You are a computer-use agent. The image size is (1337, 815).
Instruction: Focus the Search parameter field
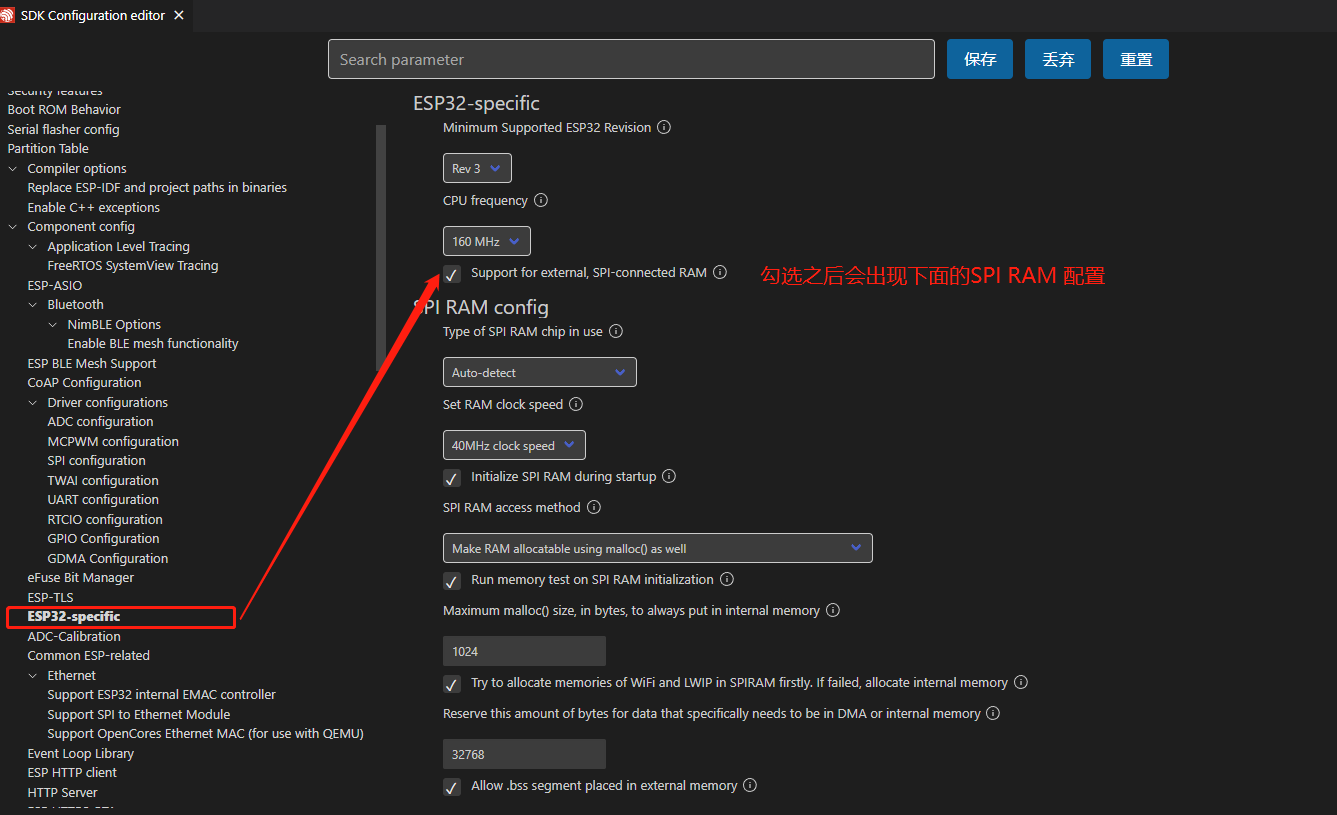point(631,59)
